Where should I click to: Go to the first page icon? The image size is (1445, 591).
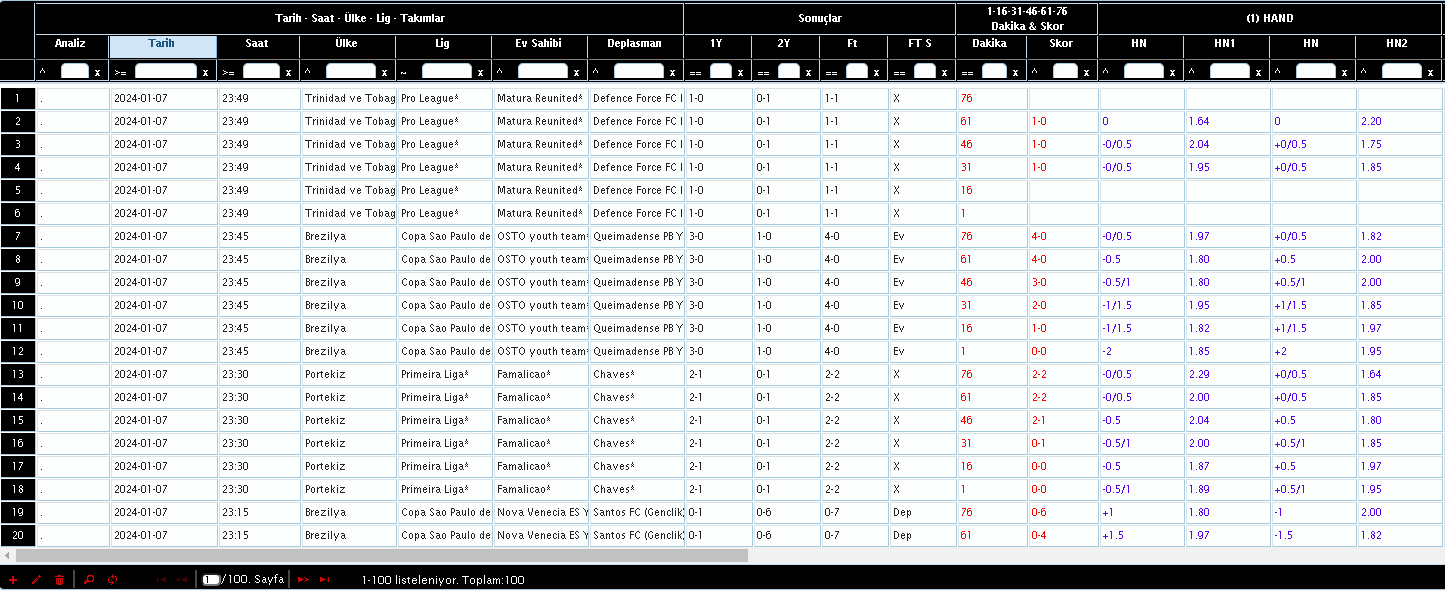(161, 579)
